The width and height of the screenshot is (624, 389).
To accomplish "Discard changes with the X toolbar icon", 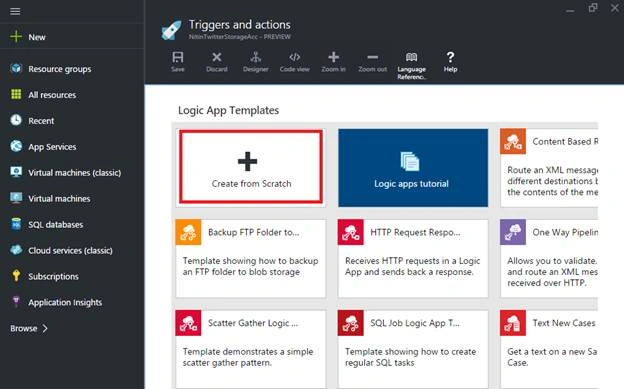I will [x=216, y=57].
